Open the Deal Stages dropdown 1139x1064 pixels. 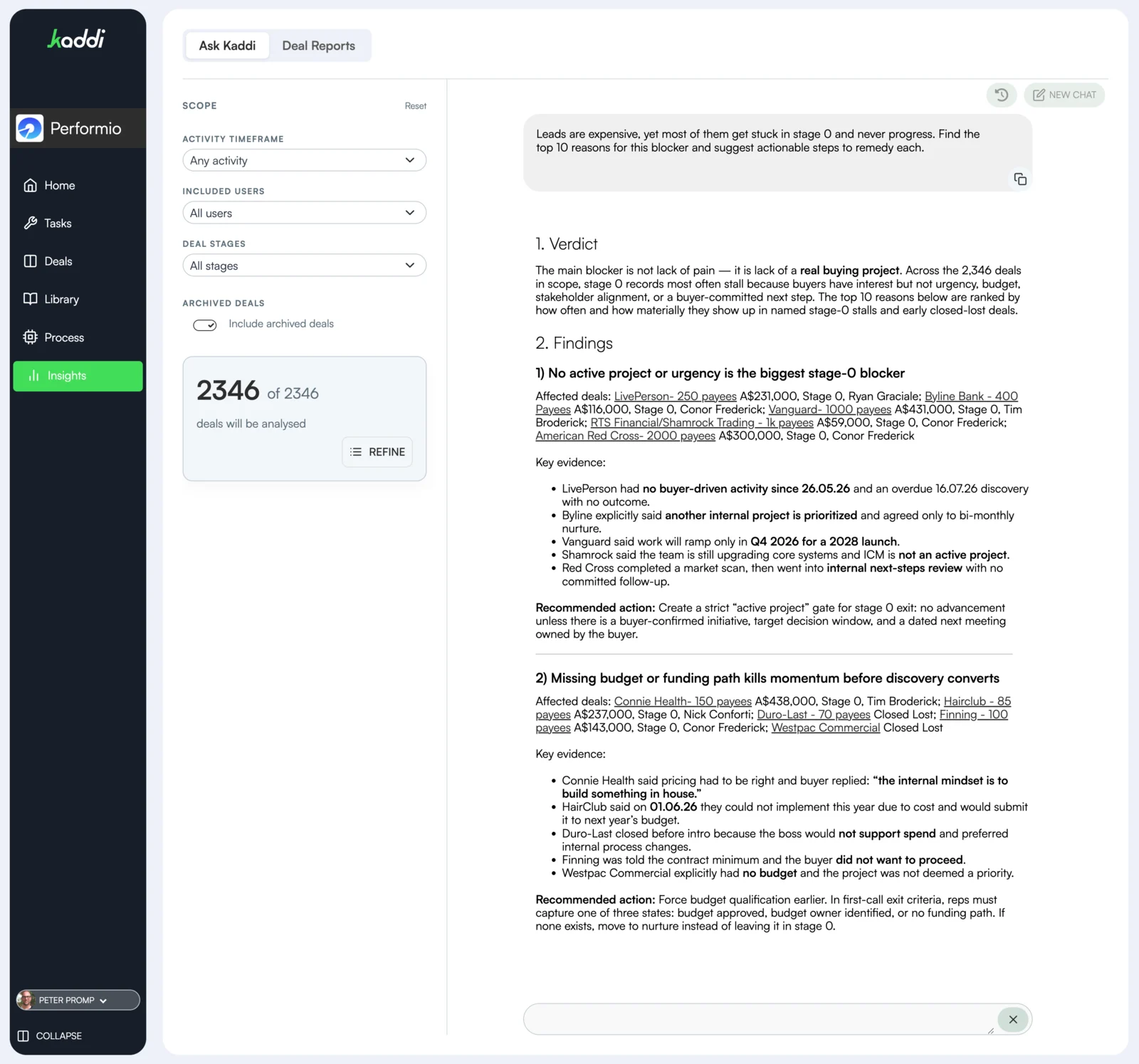304,265
